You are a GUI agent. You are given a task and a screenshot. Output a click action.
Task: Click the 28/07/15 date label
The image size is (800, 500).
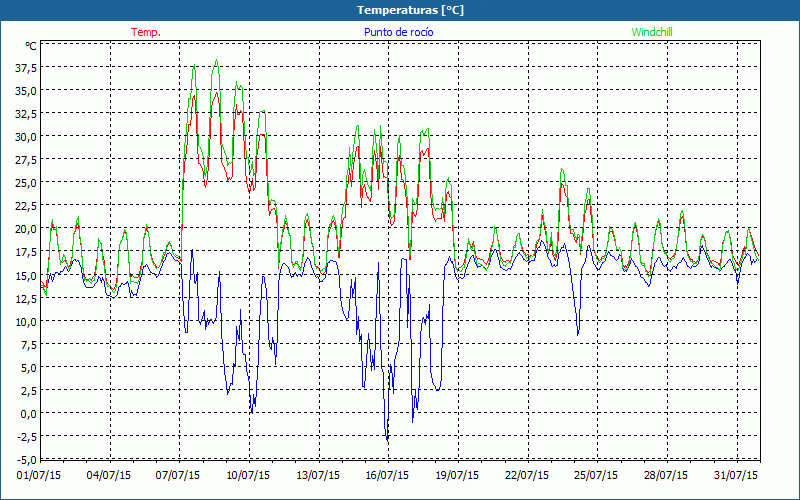coord(666,476)
